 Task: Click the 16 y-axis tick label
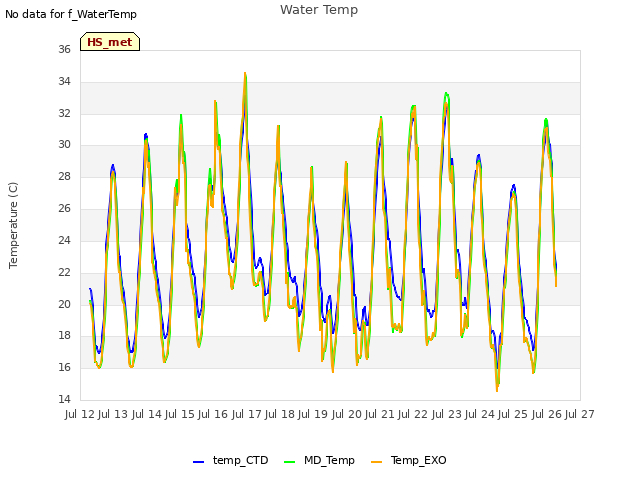pyautogui.click(x=64, y=367)
